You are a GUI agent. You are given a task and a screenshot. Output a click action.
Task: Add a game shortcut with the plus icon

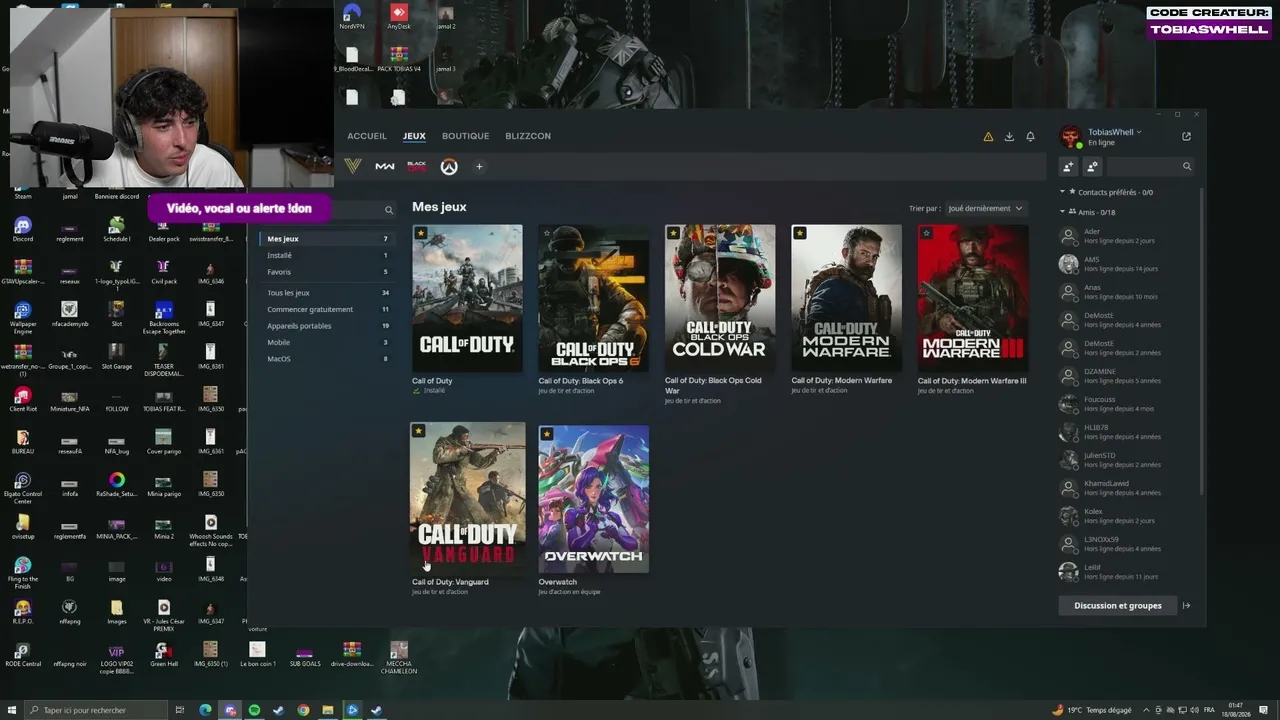pos(479,166)
